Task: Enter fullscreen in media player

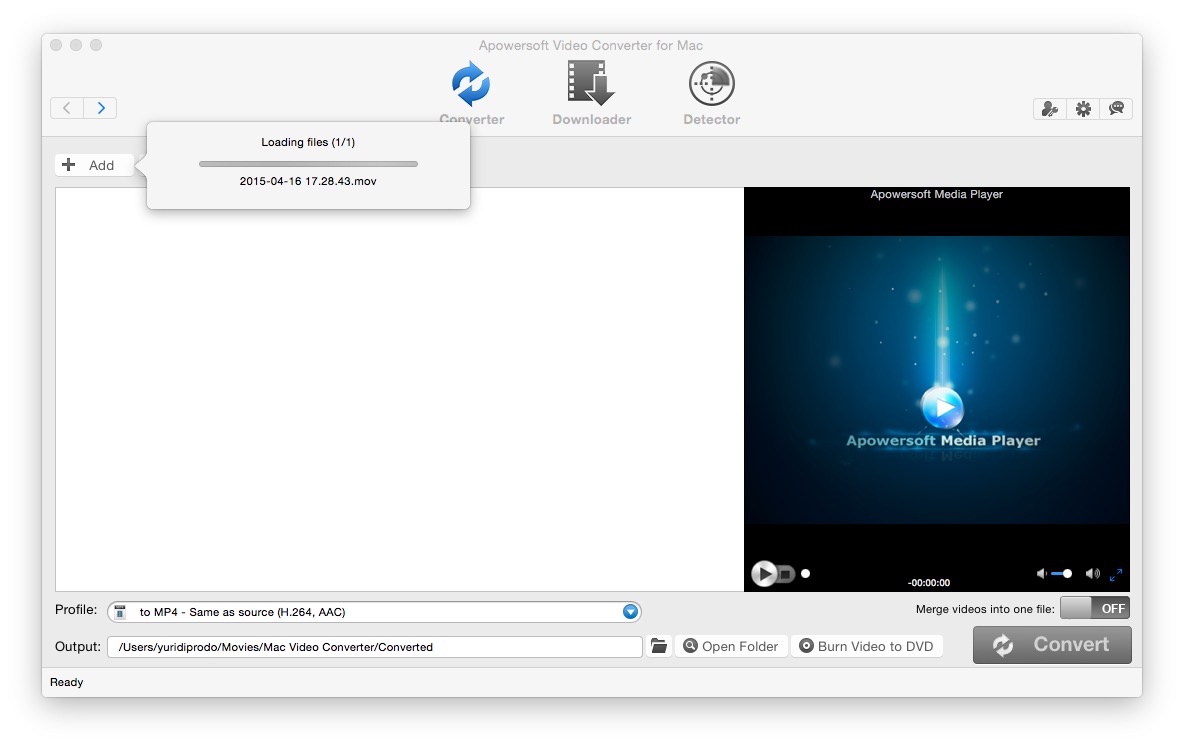Action: (x=1116, y=575)
